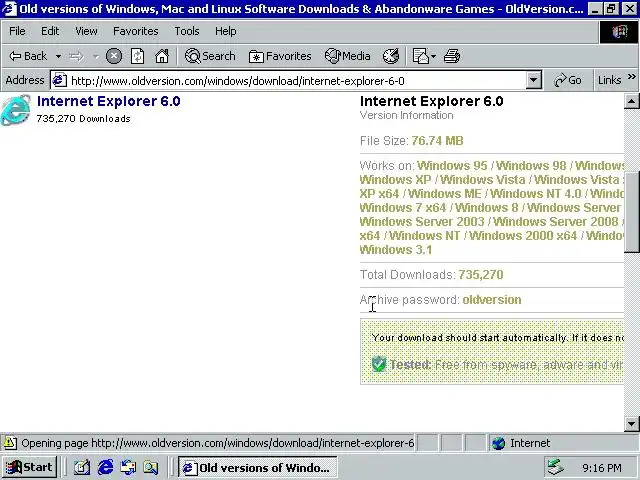Open the Internet Explorer 6.0 title link
The width and height of the screenshot is (640, 480).
[x=109, y=101]
